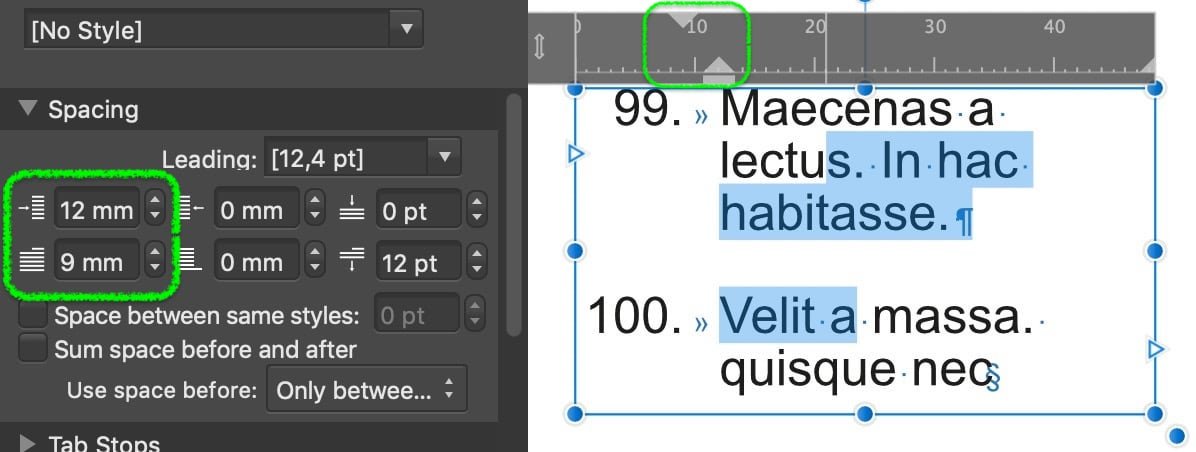1196x452 pixels.
Task: Click the 12 pt space after stepper
Action: pyautogui.click(x=477, y=263)
